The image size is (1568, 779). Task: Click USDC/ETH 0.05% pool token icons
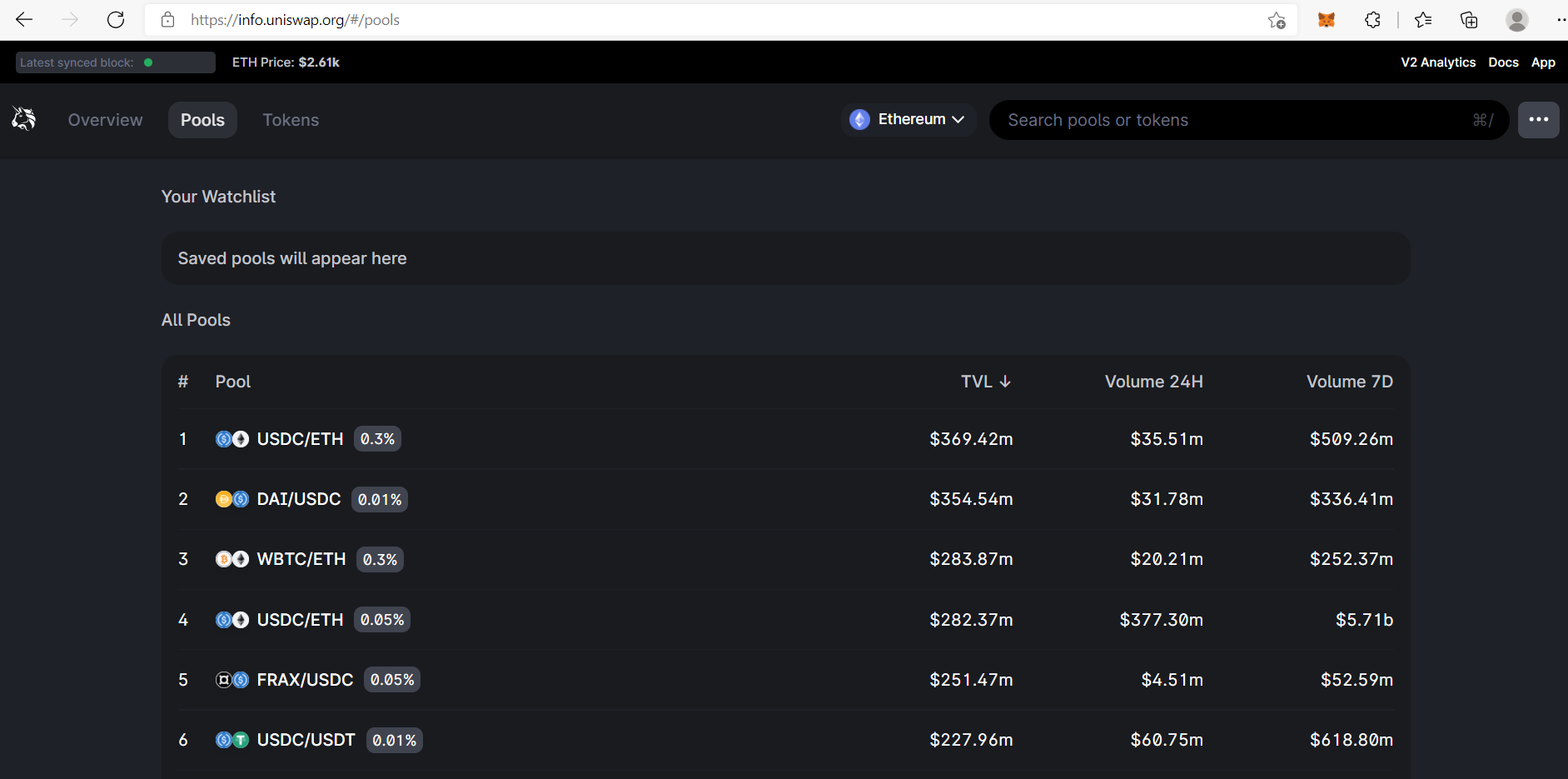pos(231,620)
